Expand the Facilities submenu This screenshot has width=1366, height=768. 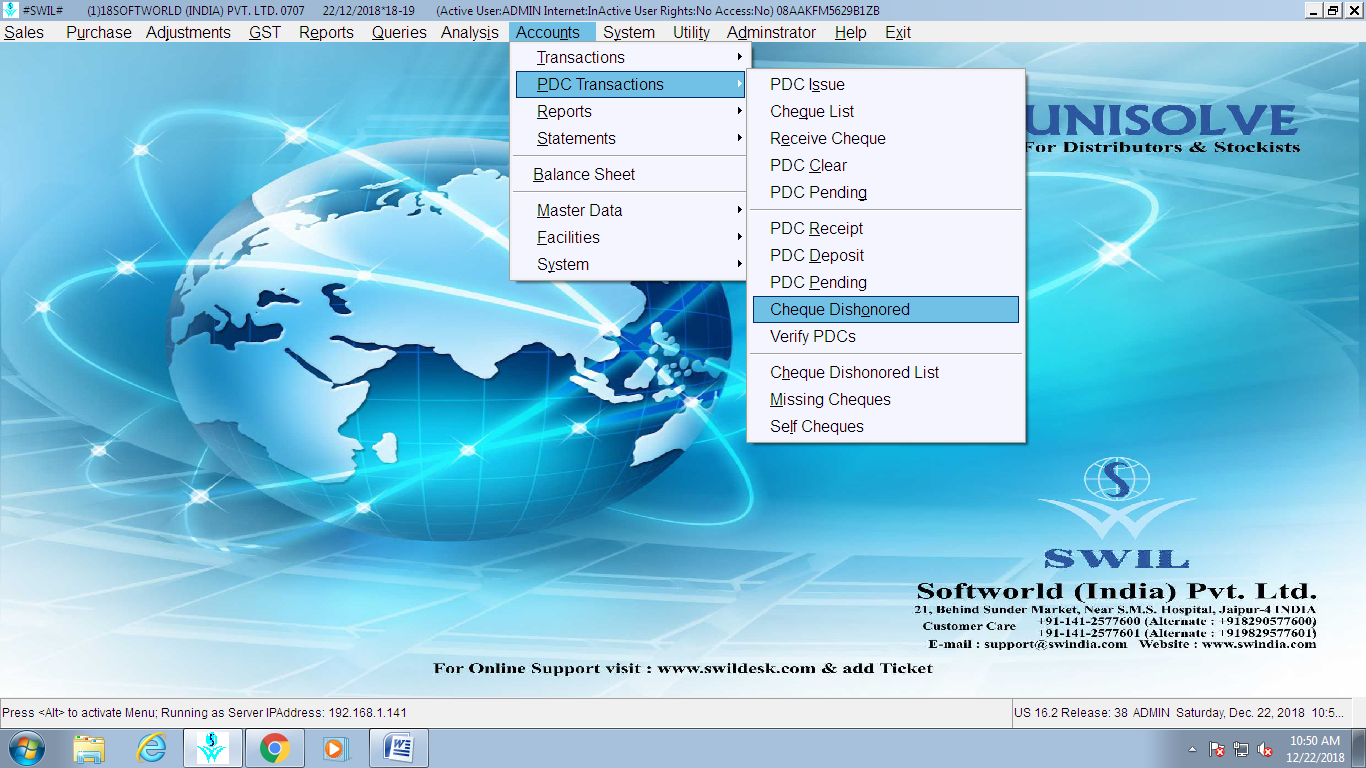(x=631, y=238)
